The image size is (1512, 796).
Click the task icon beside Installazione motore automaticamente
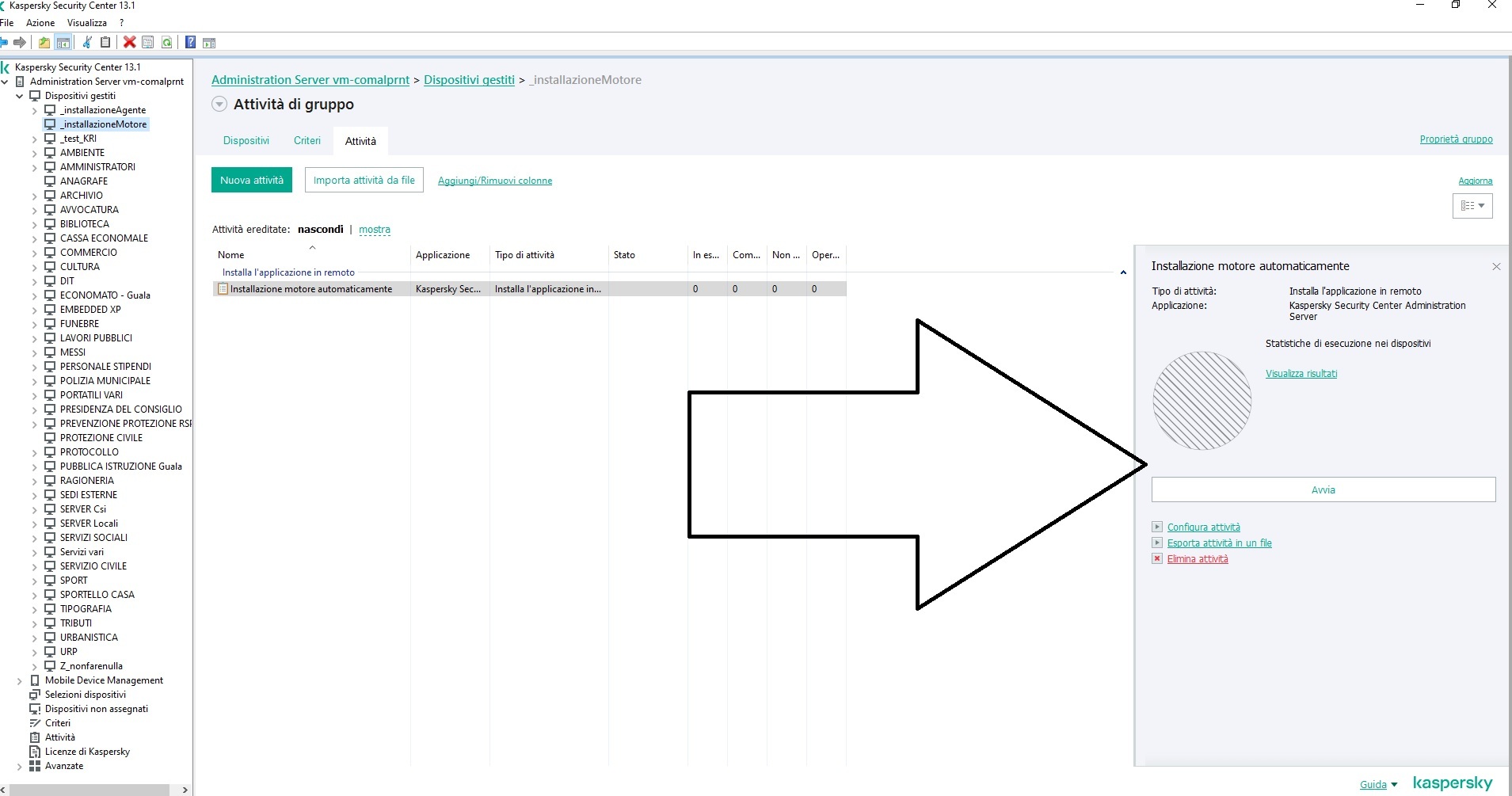click(223, 289)
